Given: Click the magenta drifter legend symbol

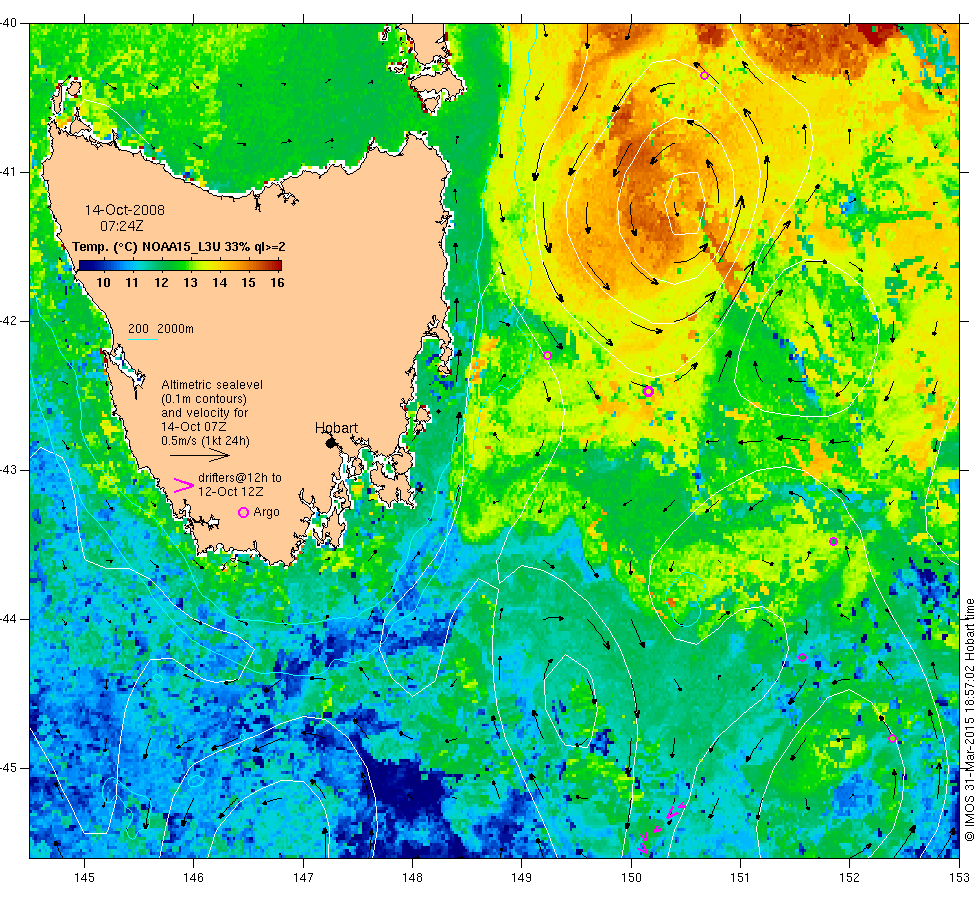Looking at the screenshot, I should pyautogui.click(x=184, y=486).
